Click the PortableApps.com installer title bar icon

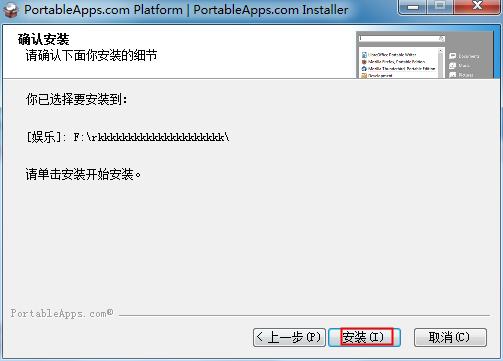point(11,10)
